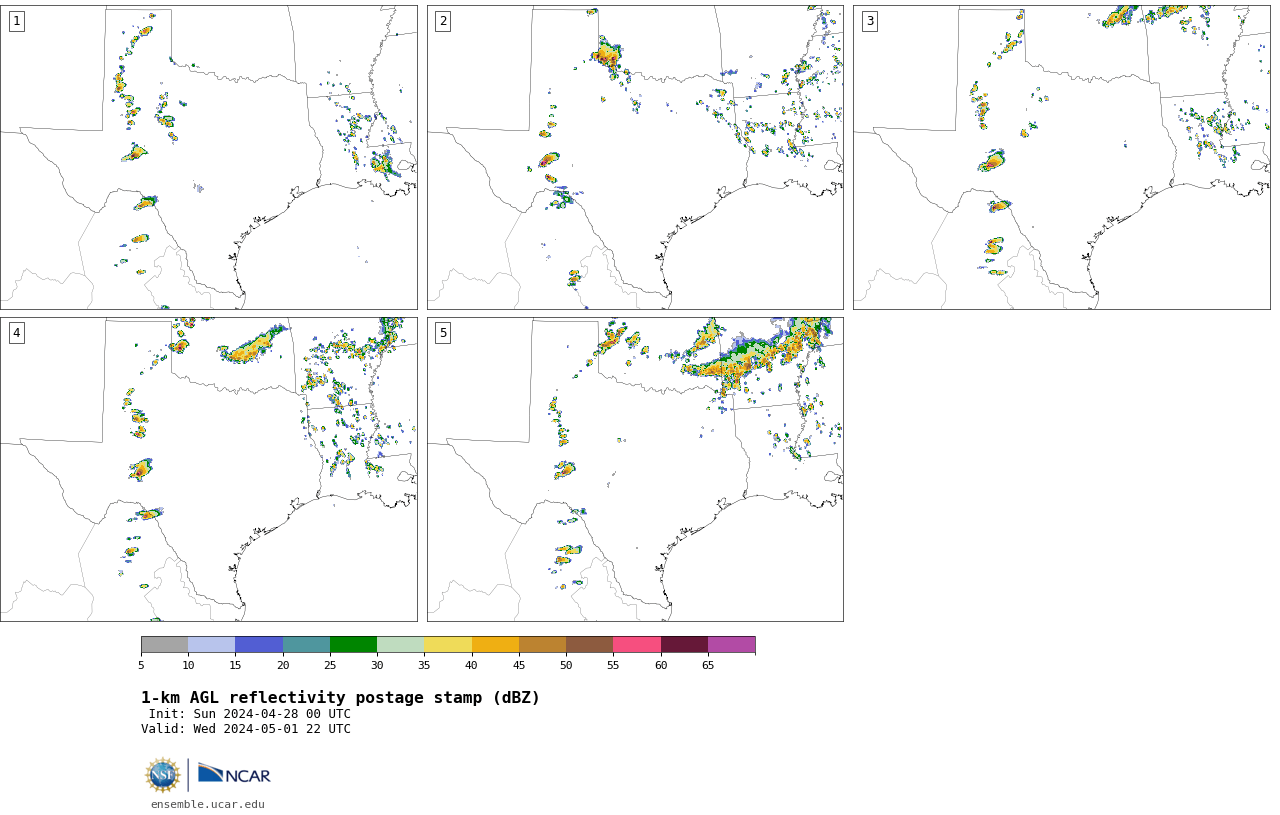Open ensemble member 5 reflectivity map
Viewport: 1280px width, 815px height.
[x=635, y=469]
